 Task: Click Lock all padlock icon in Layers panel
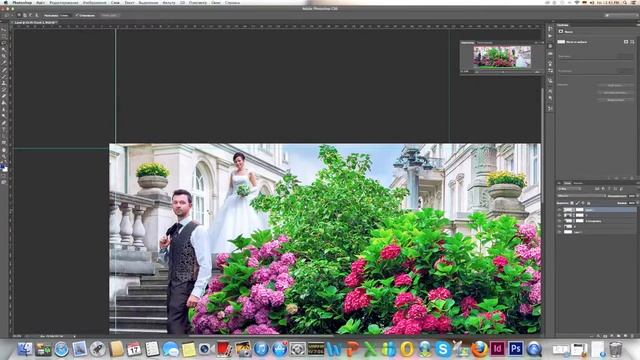tap(588, 203)
